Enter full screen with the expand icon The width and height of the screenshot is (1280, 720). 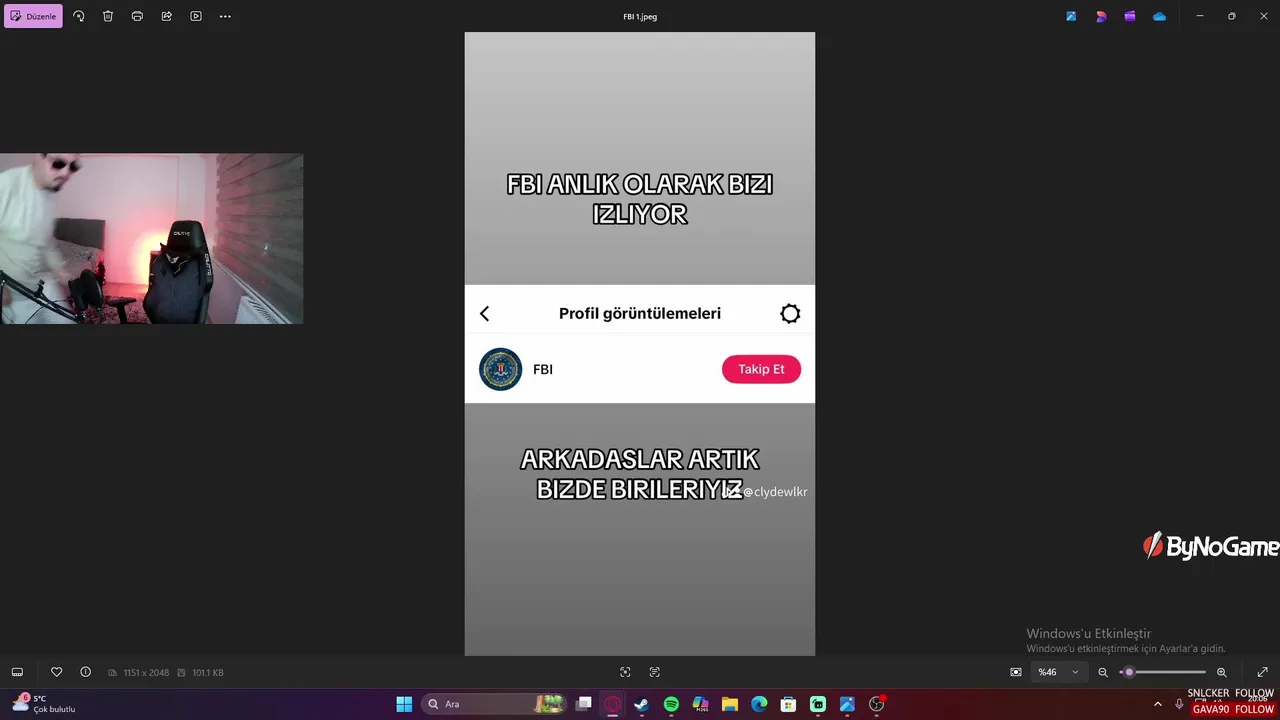[1262, 672]
